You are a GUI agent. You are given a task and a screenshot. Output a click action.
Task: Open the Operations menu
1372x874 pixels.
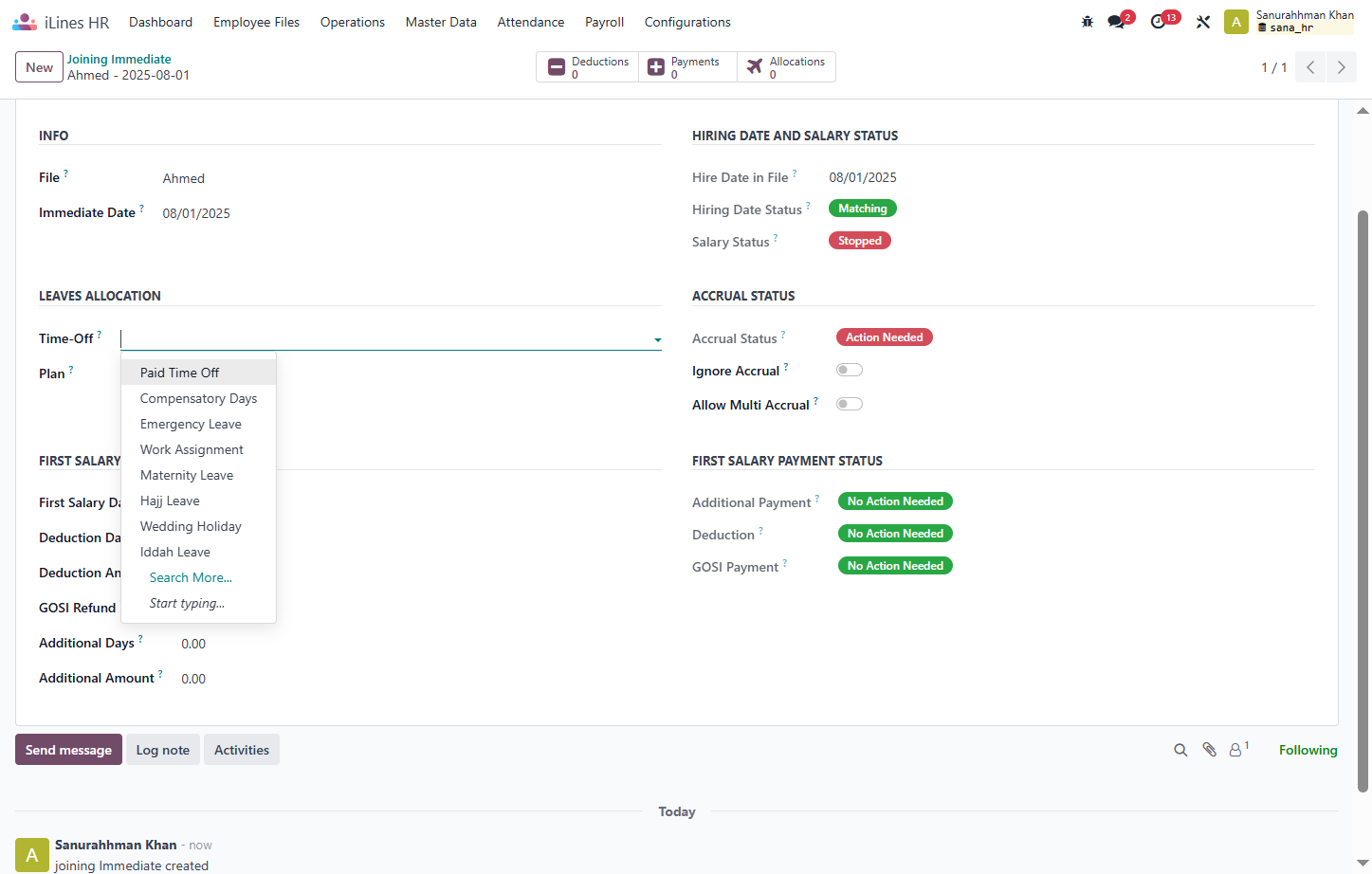click(x=353, y=22)
